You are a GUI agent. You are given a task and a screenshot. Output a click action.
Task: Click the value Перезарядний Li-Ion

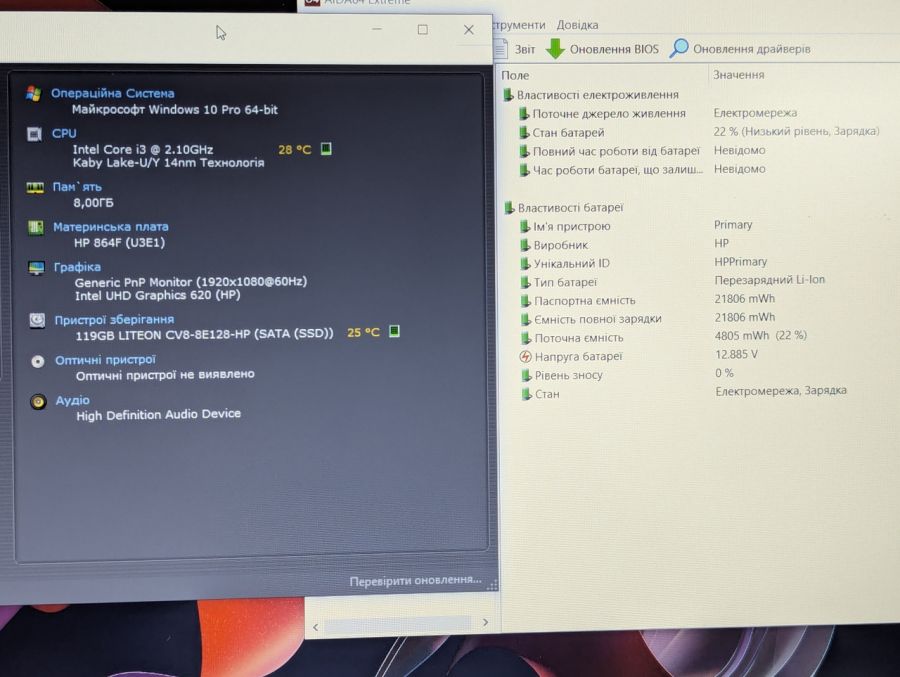tap(770, 280)
